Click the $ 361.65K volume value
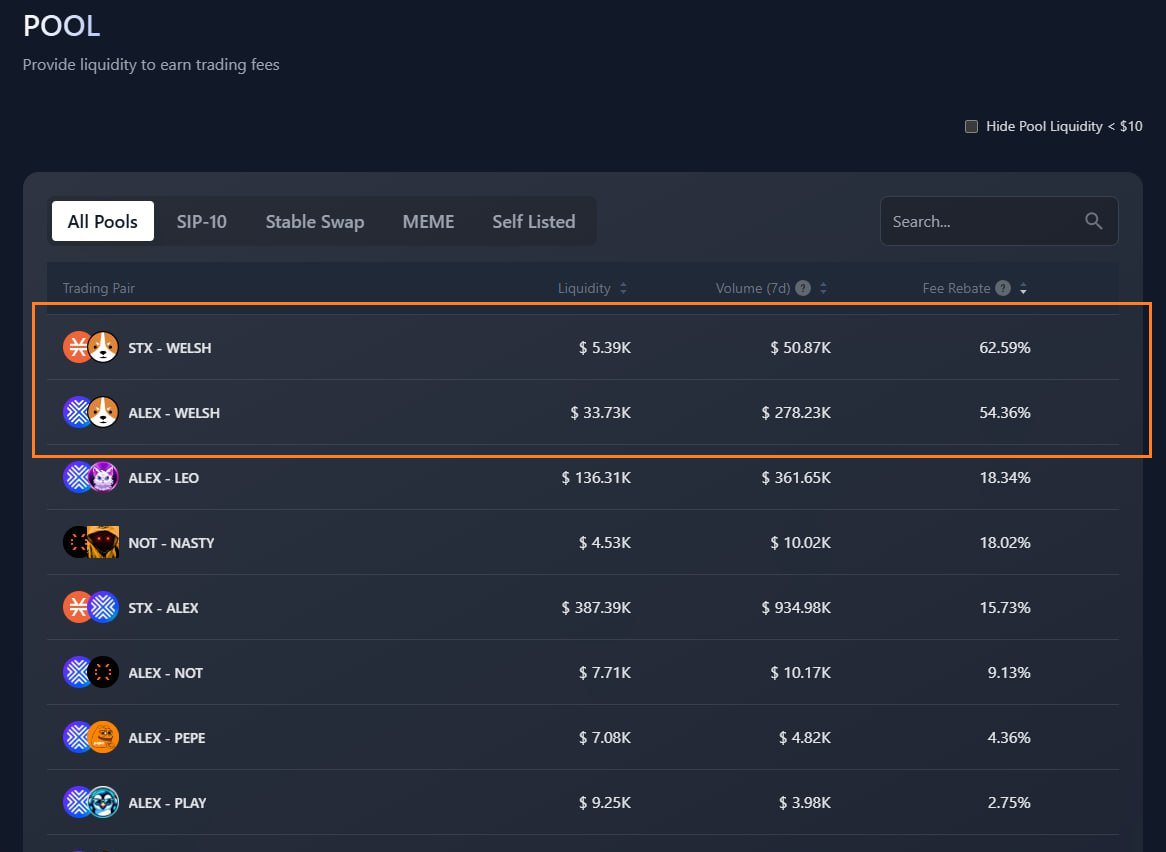The image size is (1166, 852). pos(796,477)
